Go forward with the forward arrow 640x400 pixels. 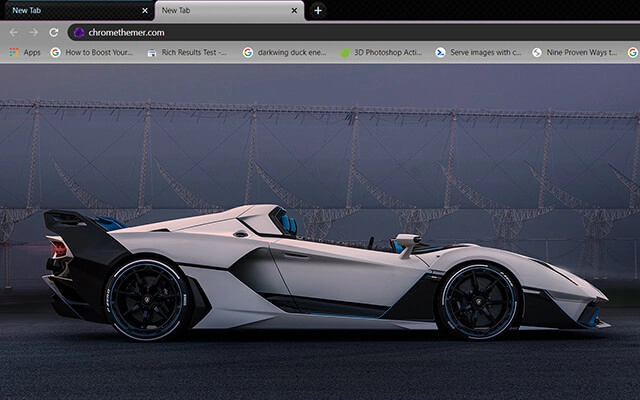pyautogui.click(x=34, y=32)
